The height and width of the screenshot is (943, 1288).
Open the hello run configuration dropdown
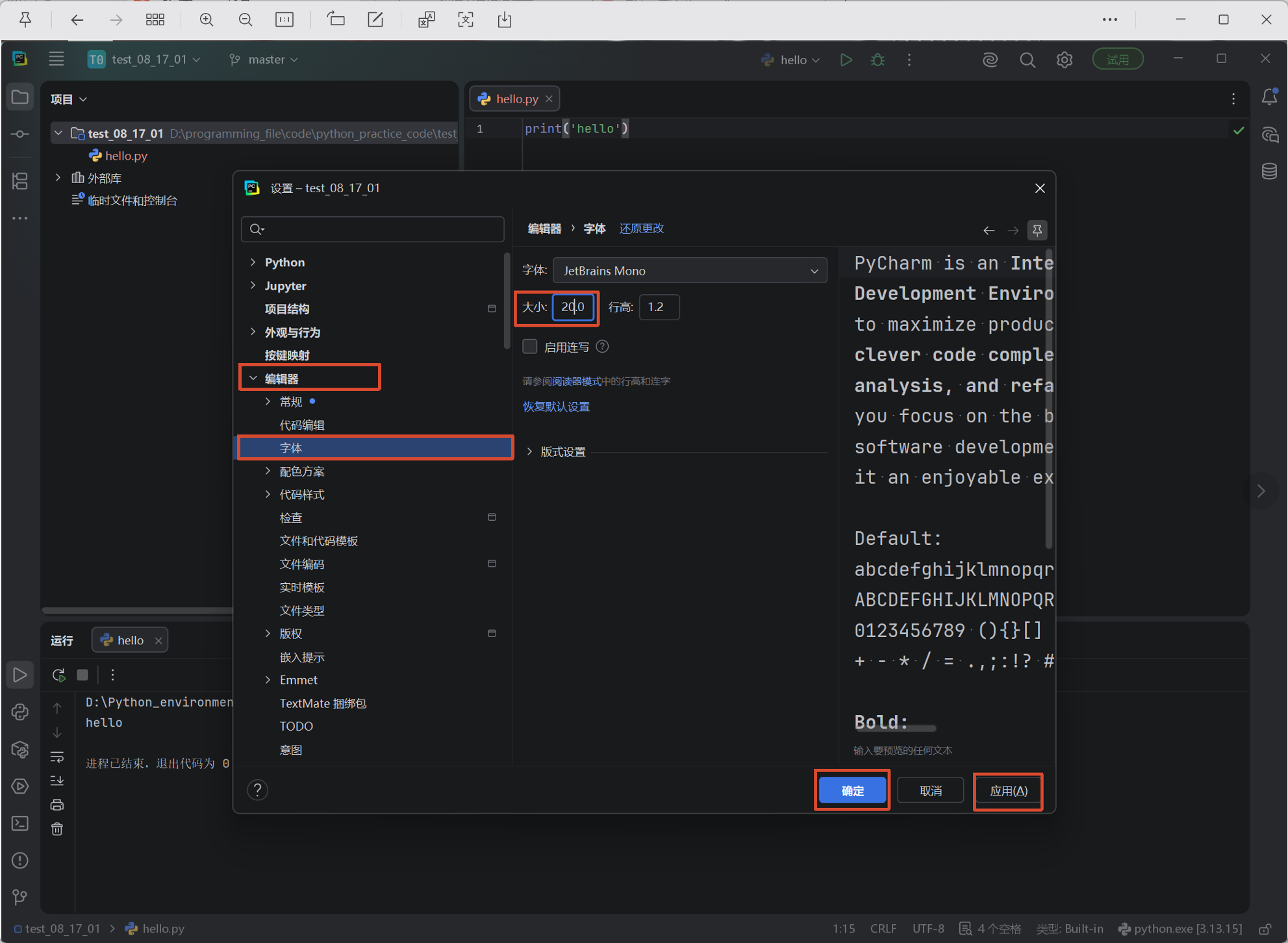791,60
